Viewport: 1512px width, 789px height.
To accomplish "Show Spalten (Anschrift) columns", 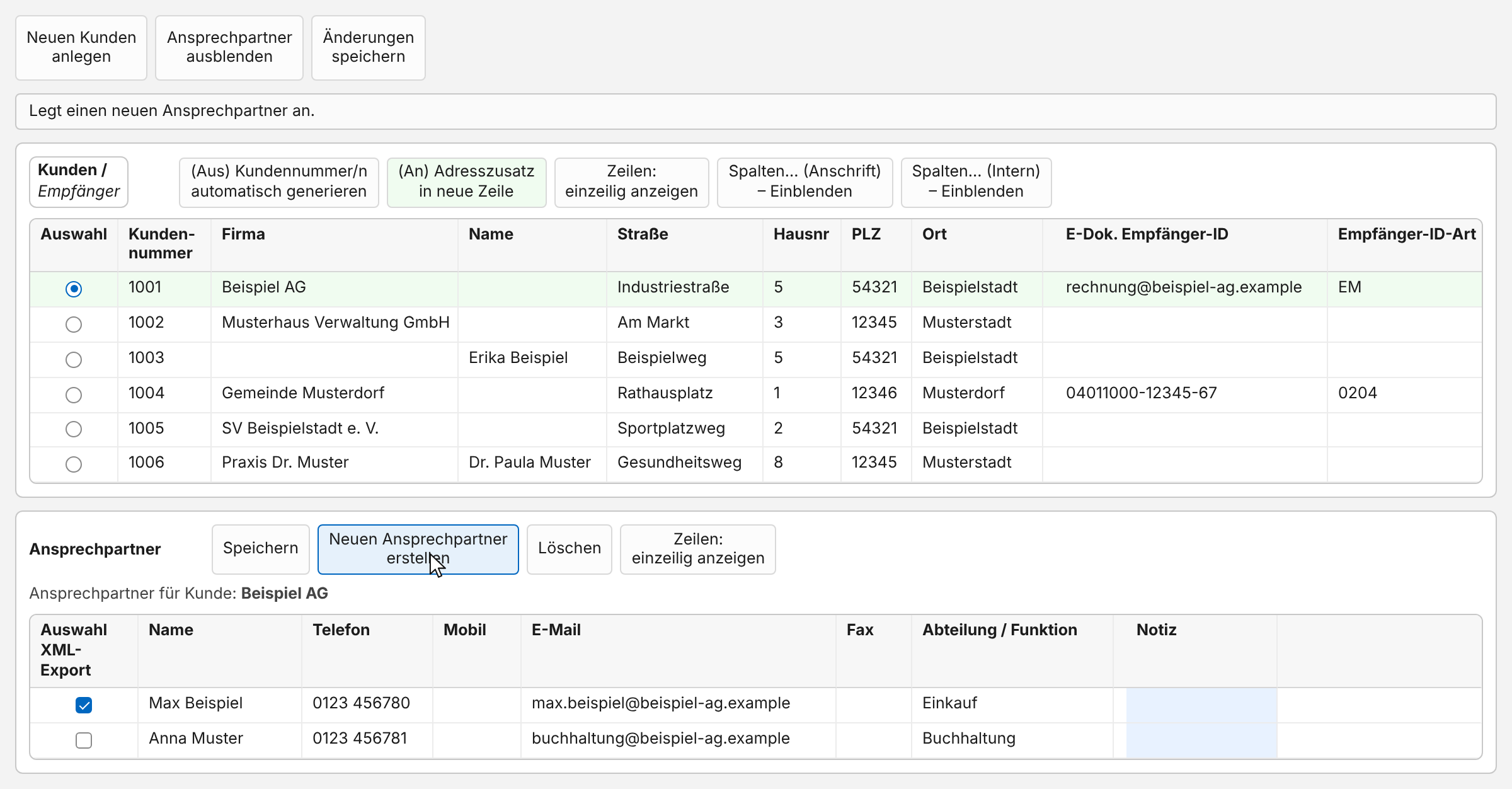I will point(805,182).
